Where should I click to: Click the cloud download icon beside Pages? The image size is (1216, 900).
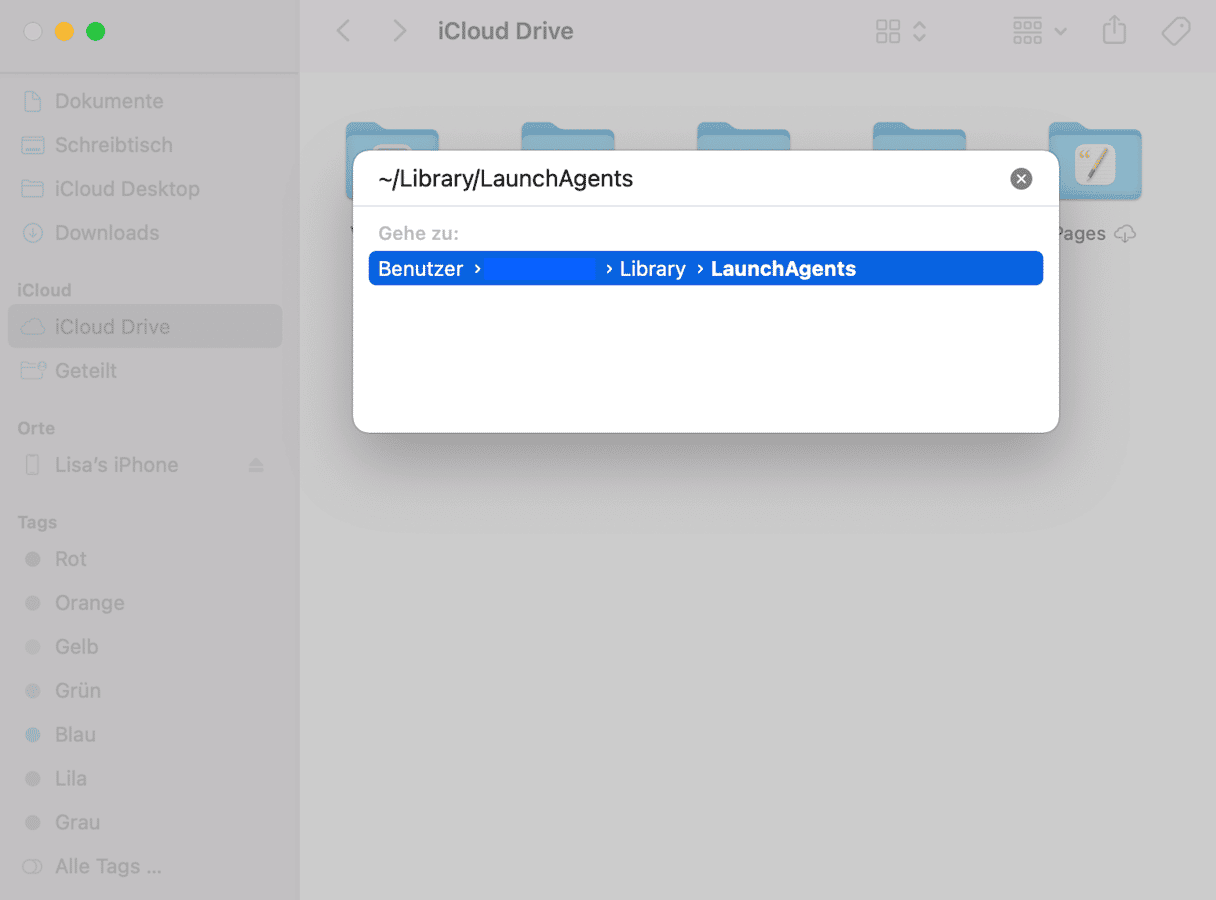tap(1125, 234)
